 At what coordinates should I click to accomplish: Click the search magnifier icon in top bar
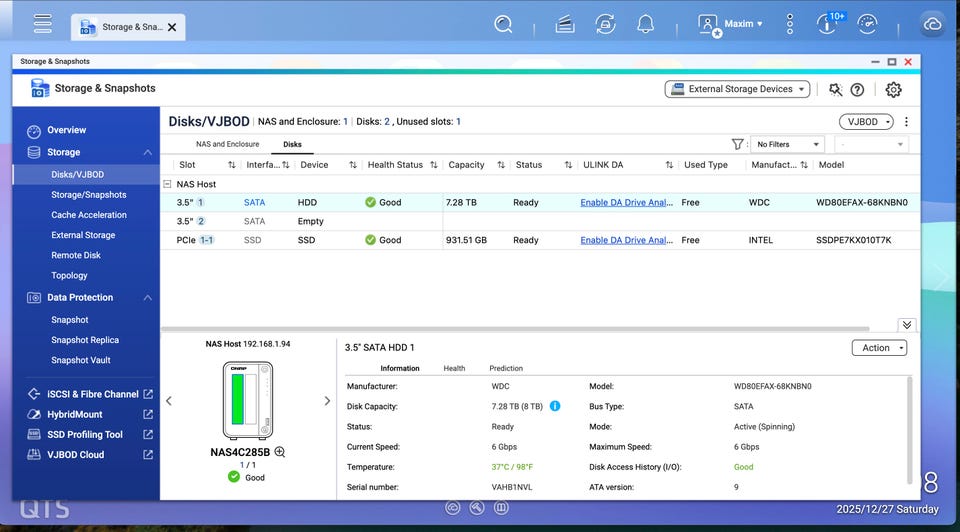(x=504, y=24)
